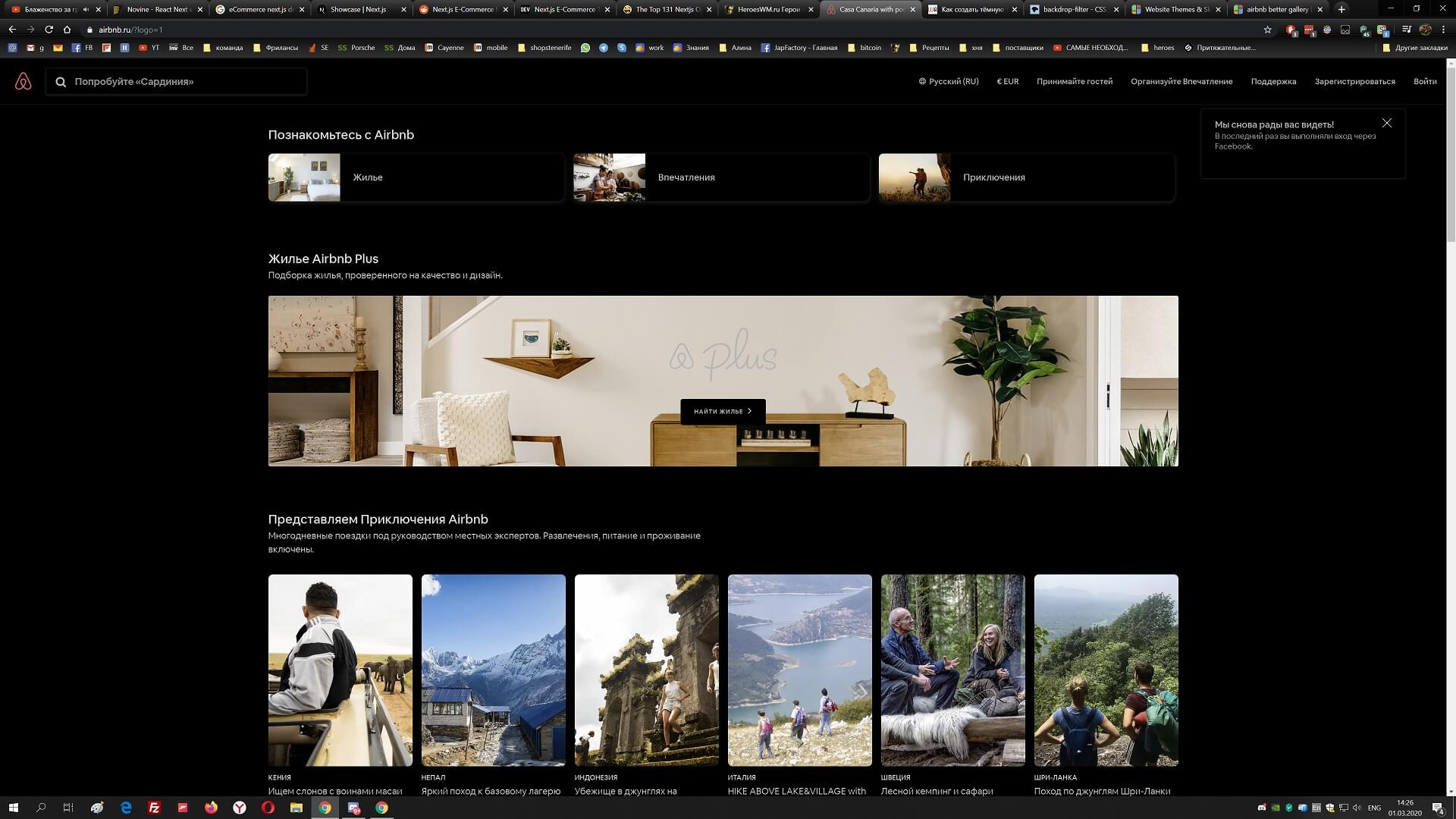The image size is (1456, 819).
Task: Click Зарегистрироваться to sign up
Action: 1354,81
